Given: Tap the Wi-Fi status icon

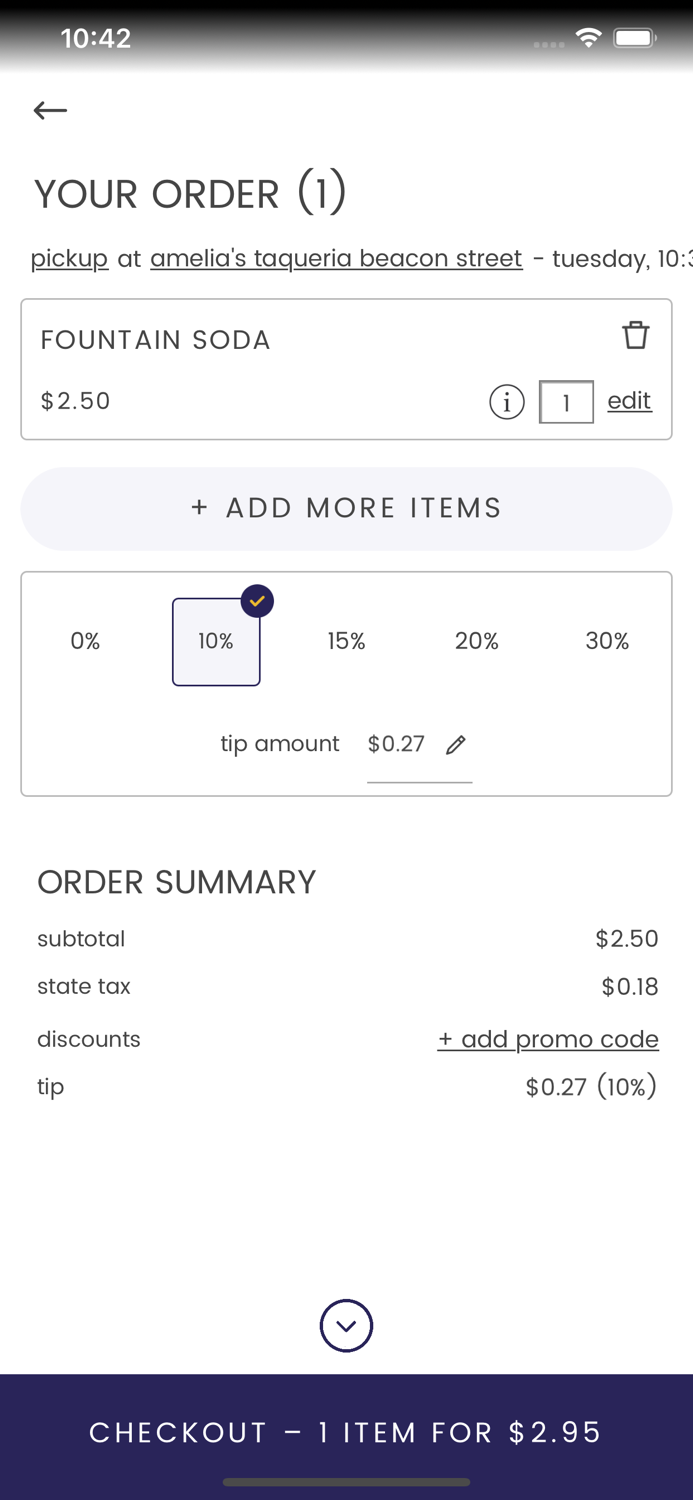Looking at the screenshot, I should tap(589, 39).
